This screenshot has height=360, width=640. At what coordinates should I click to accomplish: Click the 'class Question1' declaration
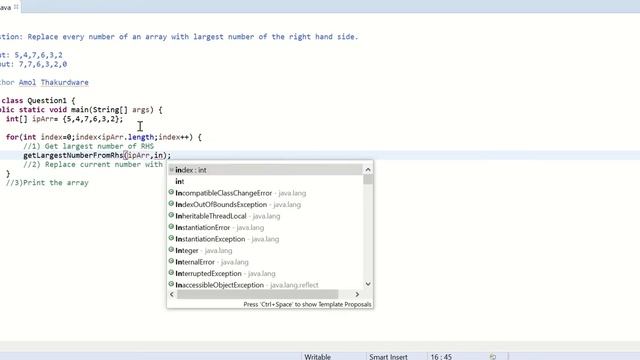click(x=38, y=100)
